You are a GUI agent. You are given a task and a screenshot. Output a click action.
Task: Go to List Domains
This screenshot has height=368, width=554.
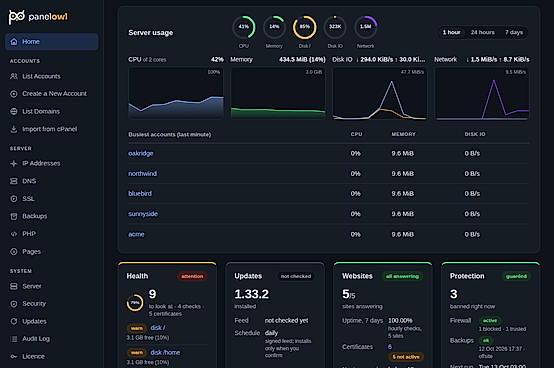(x=52, y=111)
